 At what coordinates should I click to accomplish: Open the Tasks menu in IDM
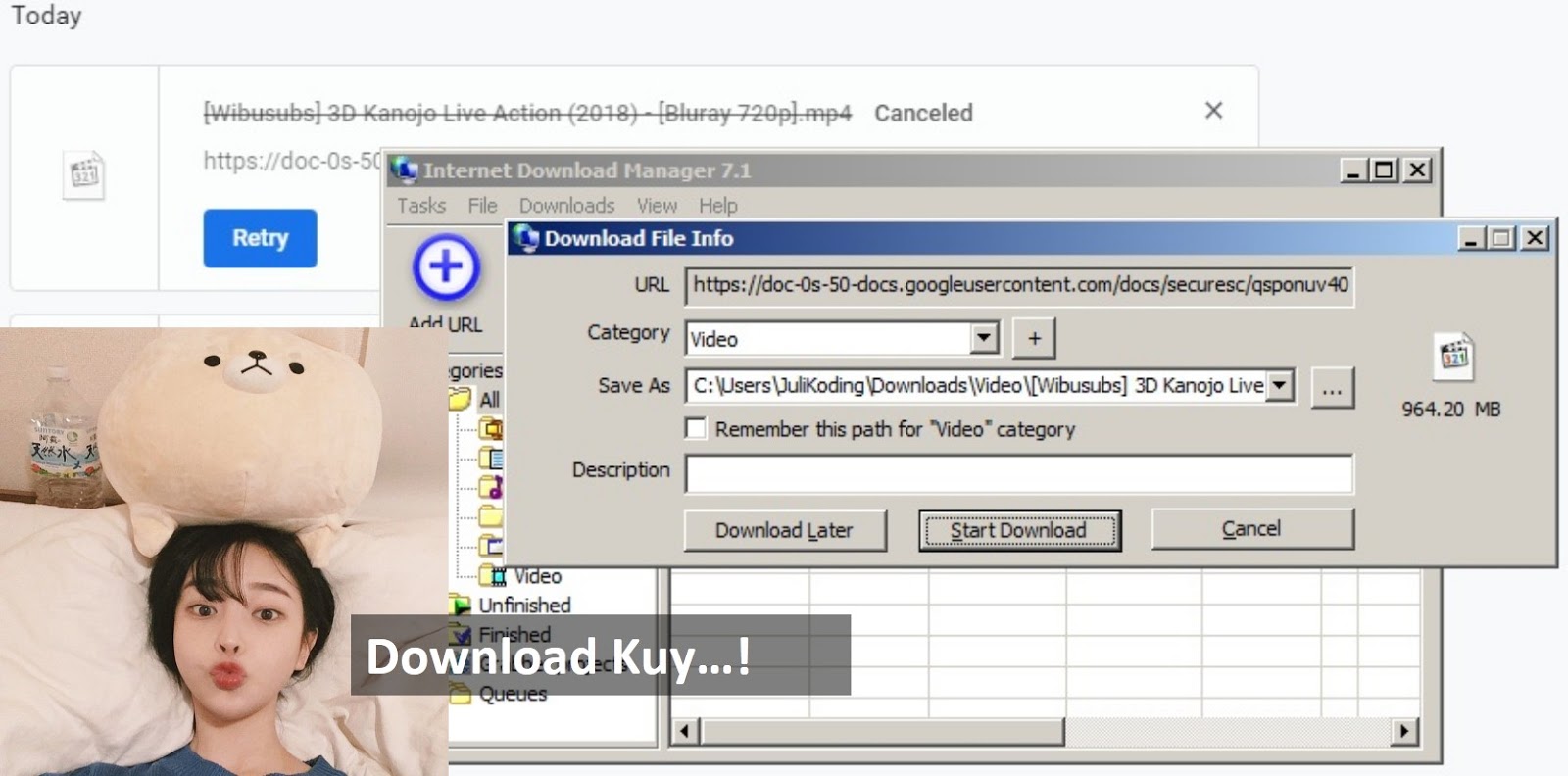pos(421,206)
